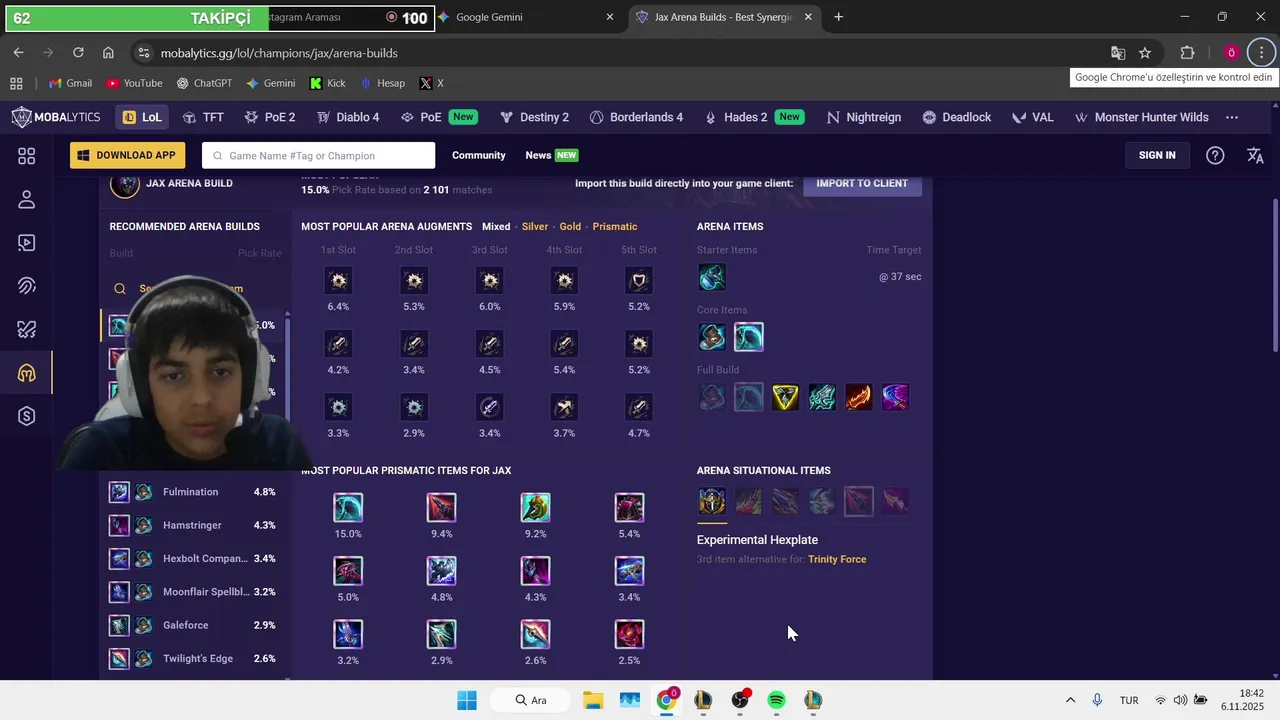Open the ChatGPT bookmark
1280x720 pixels.
pos(204,83)
